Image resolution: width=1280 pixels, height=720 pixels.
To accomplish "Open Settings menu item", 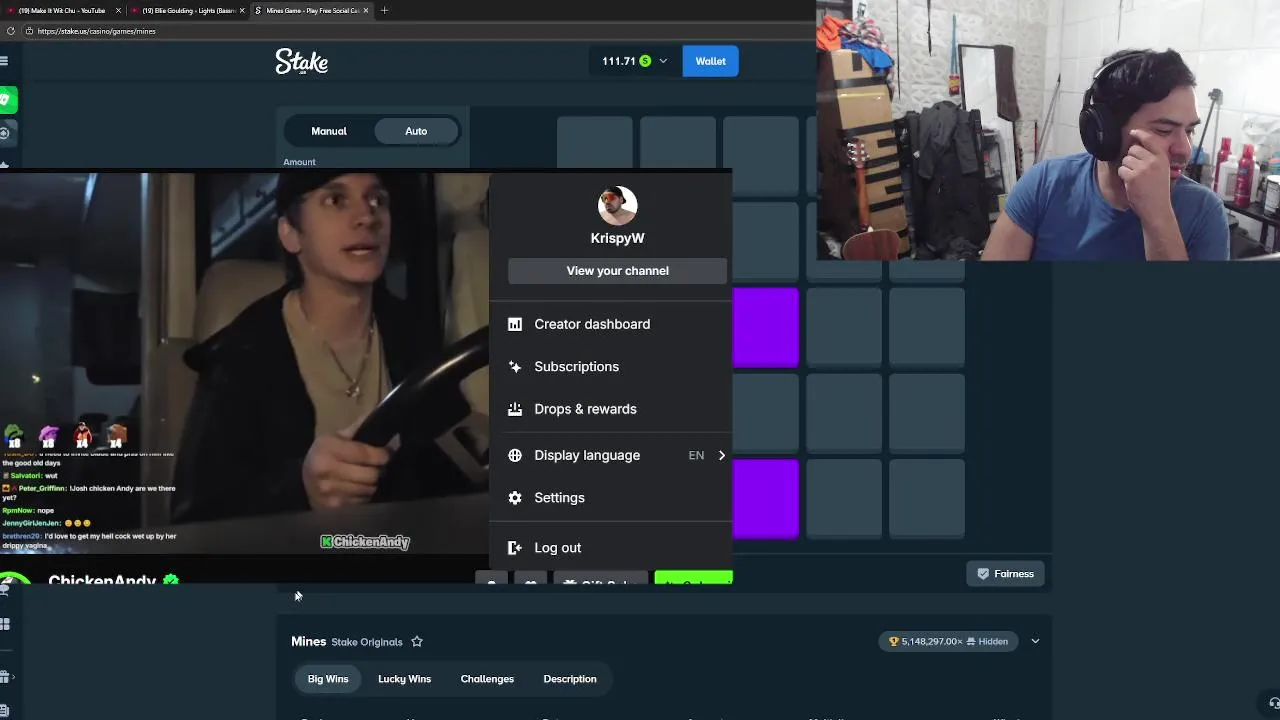I will pyautogui.click(x=610, y=498).
